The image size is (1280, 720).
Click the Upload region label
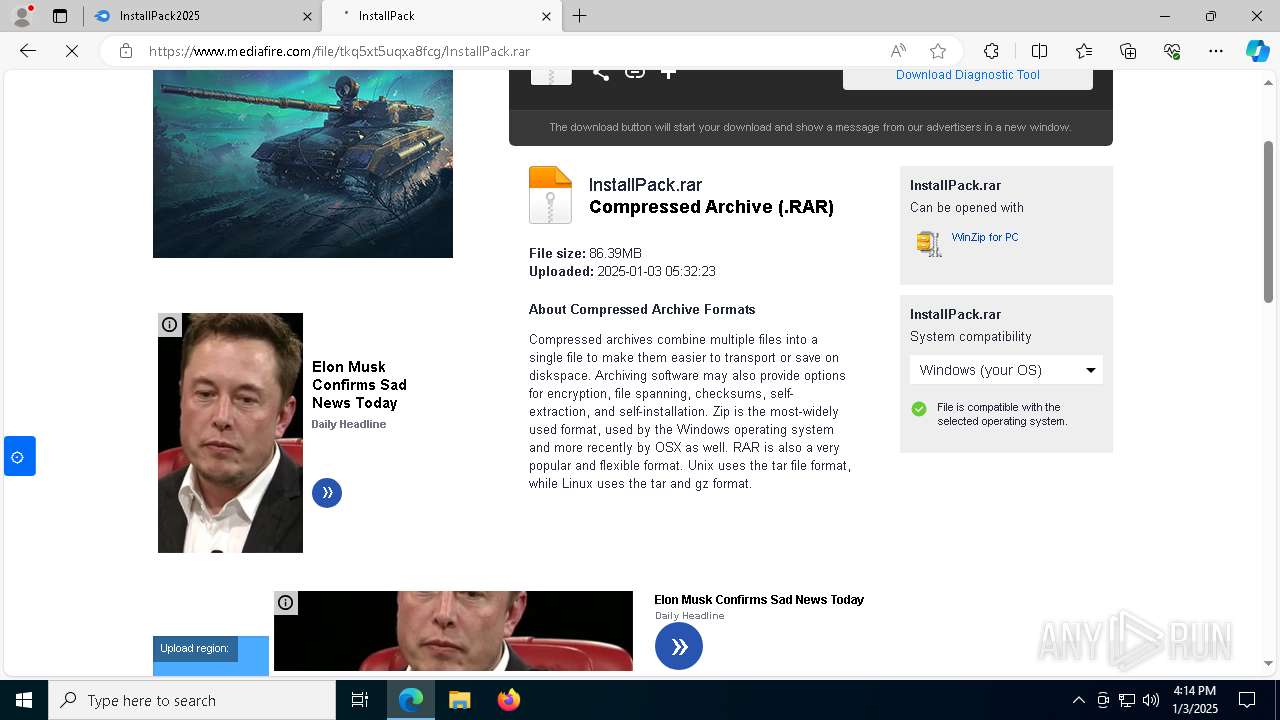195,648
